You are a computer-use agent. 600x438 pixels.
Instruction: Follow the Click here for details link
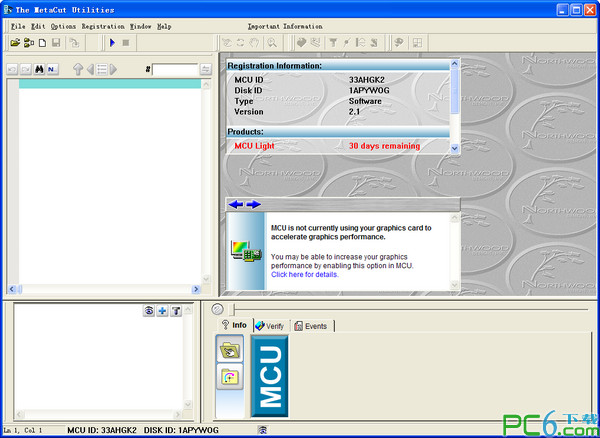coord(305,275)
